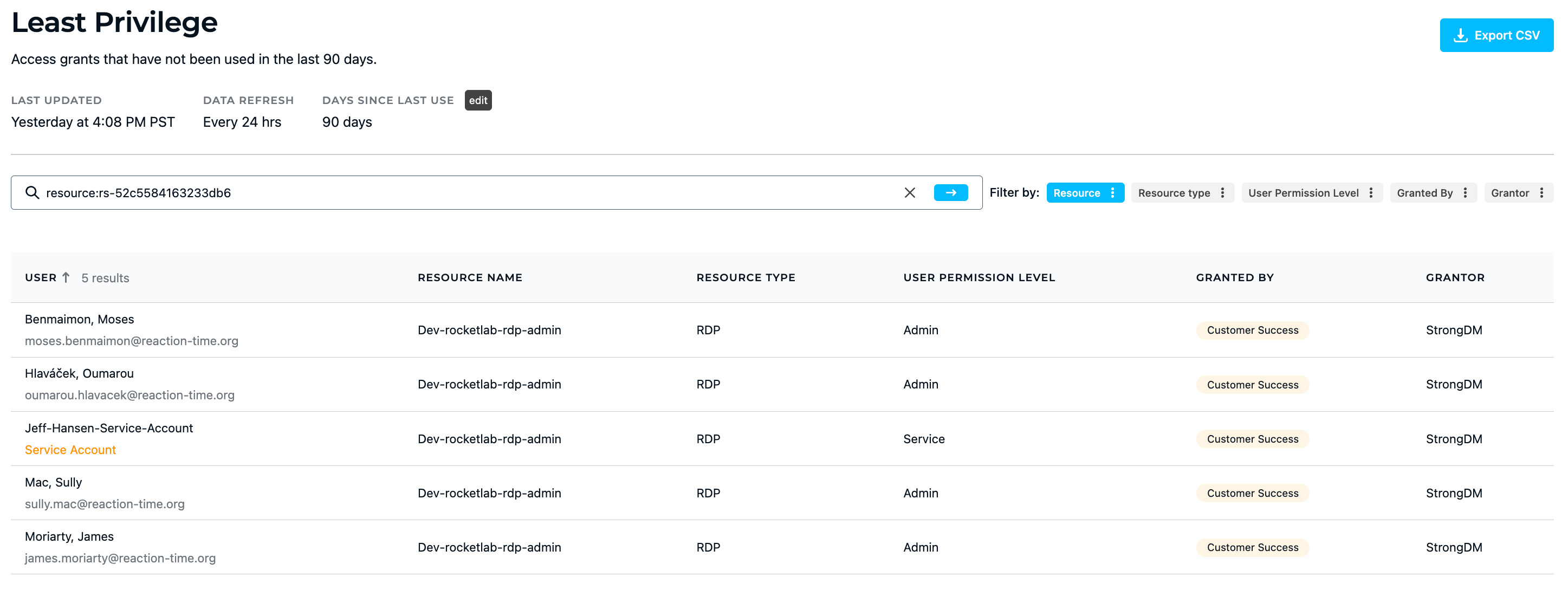Select the Benmaimon, Moses user row
Viewport: 1568px width, 609px height.
click(x=79, y=320)
